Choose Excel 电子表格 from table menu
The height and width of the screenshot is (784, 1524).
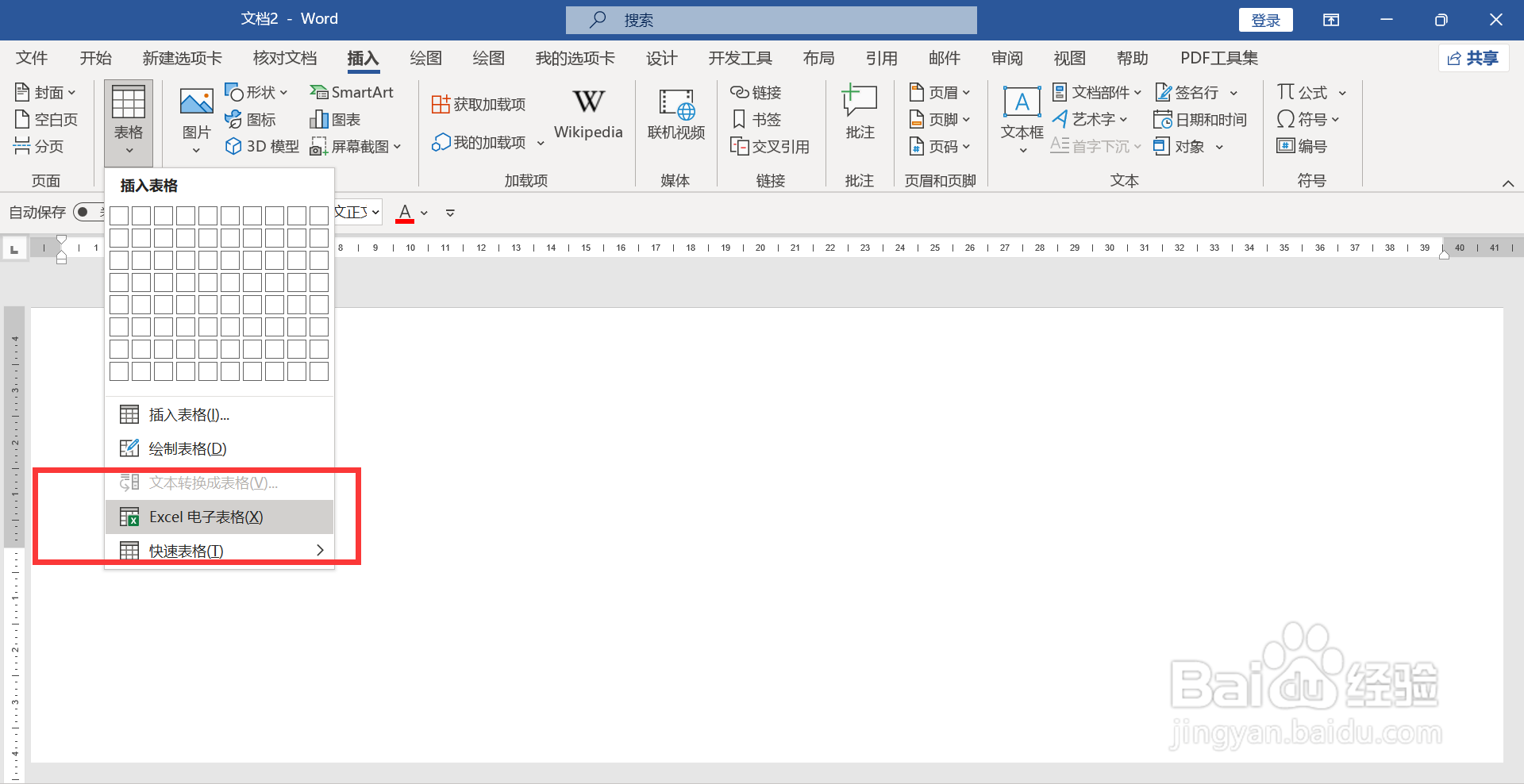pos(219,517)
